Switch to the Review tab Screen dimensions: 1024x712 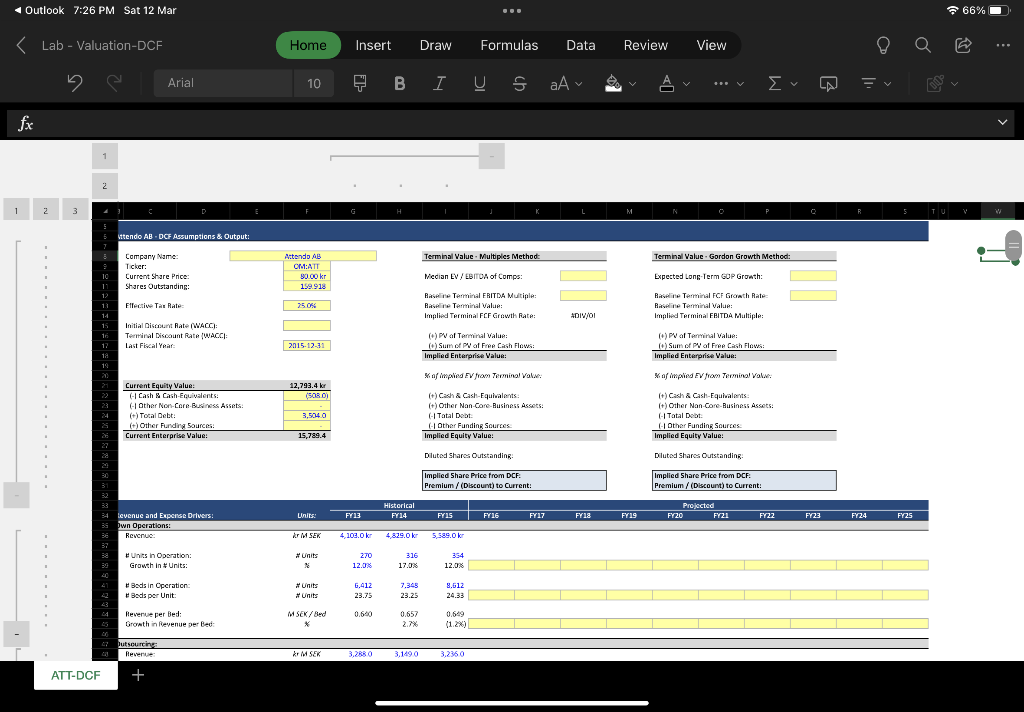(x=646, y=45)
